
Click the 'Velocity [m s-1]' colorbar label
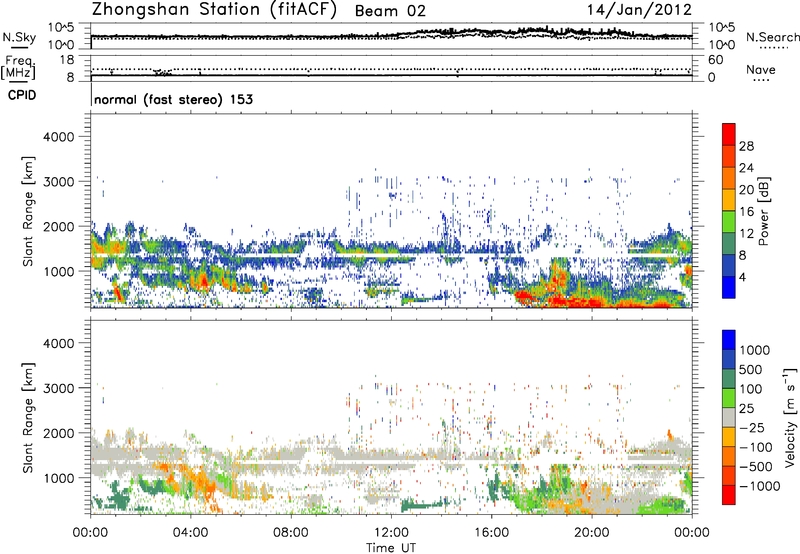coord(790,417)
